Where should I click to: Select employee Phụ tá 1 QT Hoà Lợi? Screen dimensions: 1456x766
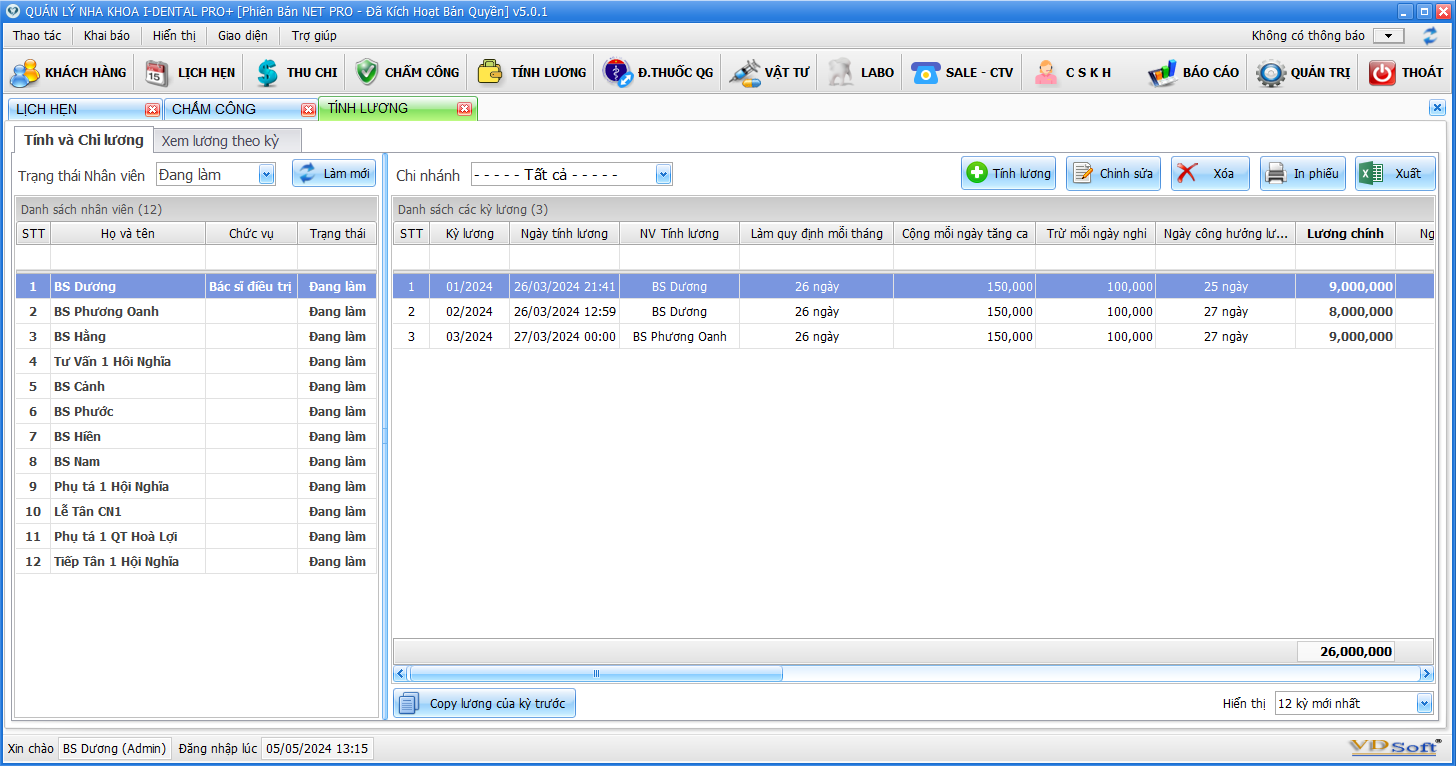(x=196, y=536)
